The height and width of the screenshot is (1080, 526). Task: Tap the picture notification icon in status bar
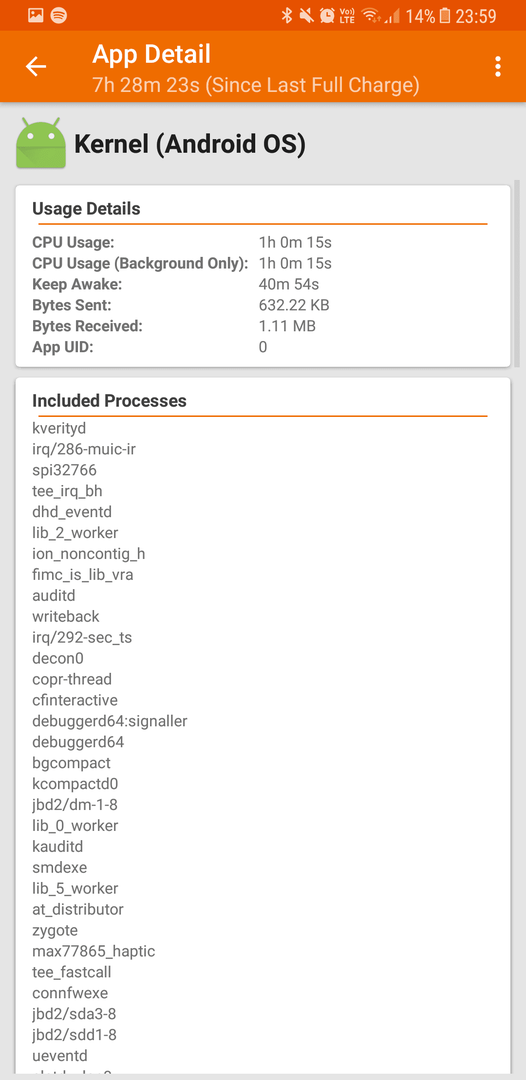pos(36,15)
